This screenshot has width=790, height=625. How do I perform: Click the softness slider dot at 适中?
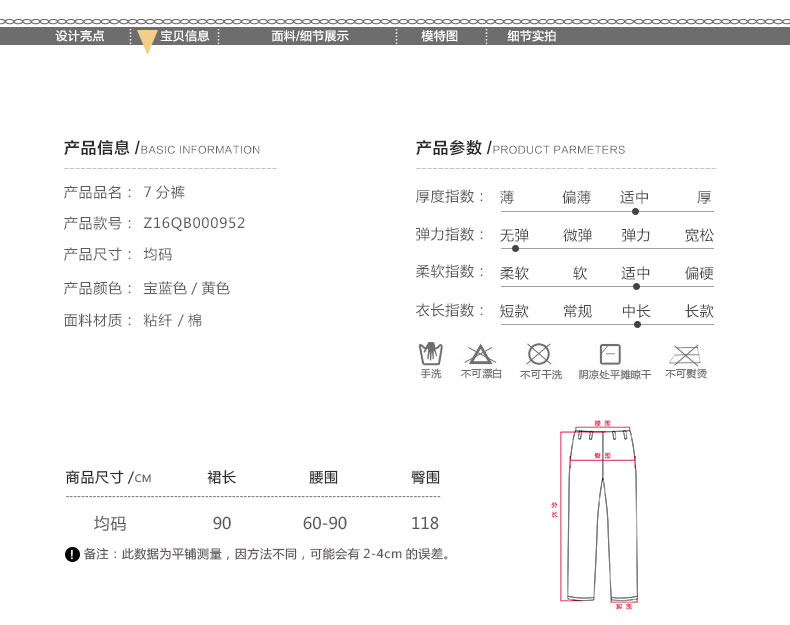tap(636, 286)
